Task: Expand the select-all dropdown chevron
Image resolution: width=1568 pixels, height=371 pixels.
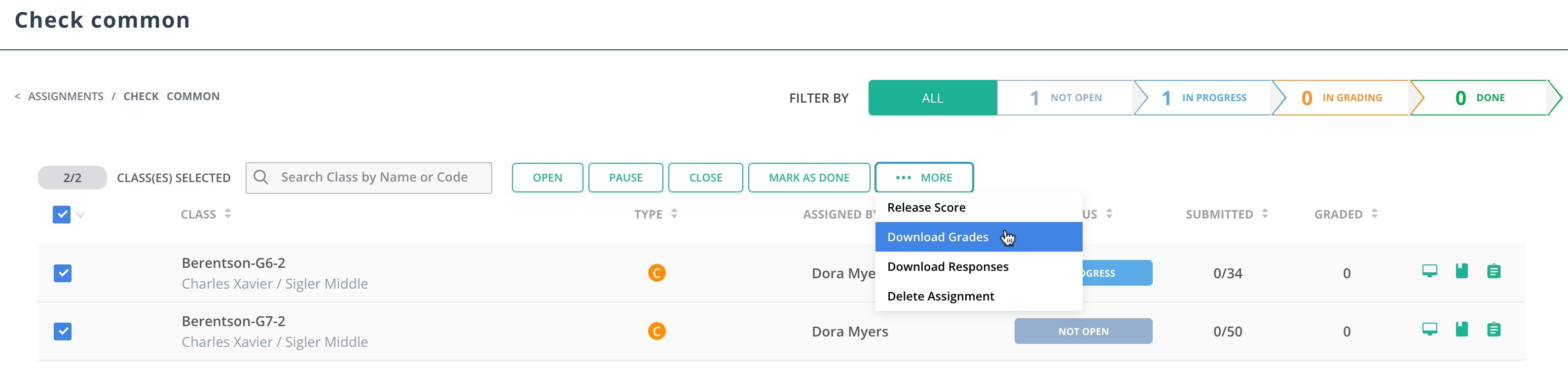Action: (80, 215)
